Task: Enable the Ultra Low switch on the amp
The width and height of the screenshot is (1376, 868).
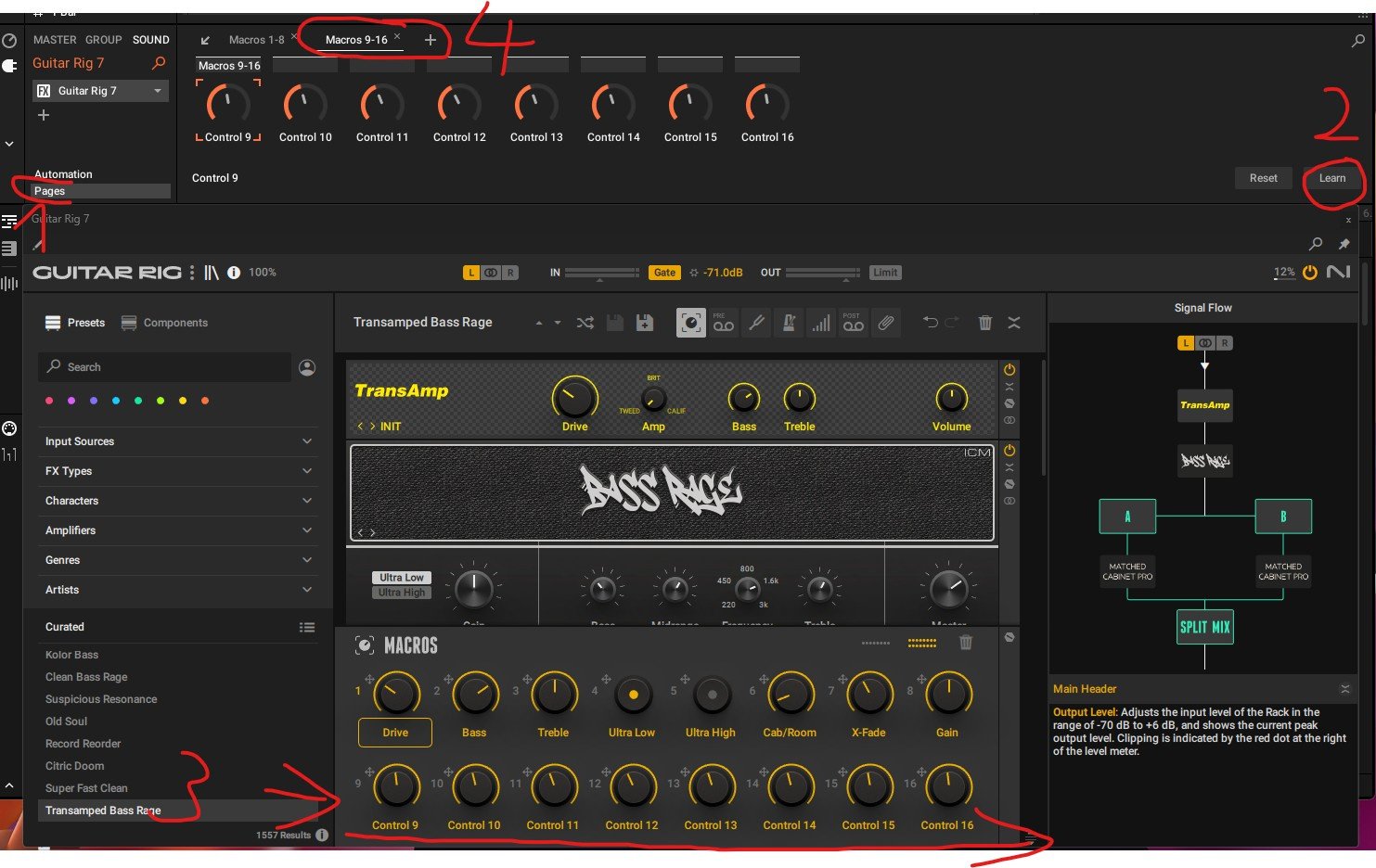Action: [x=402, y=578]
